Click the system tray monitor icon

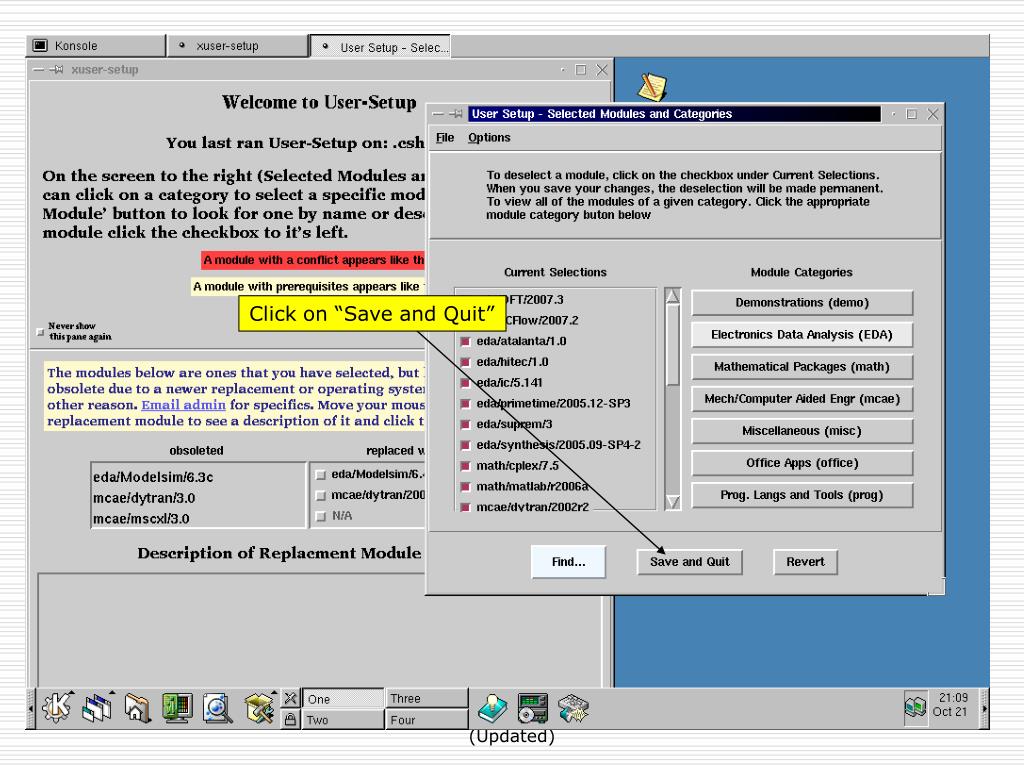pyautogui.click(x=915, y=706)
